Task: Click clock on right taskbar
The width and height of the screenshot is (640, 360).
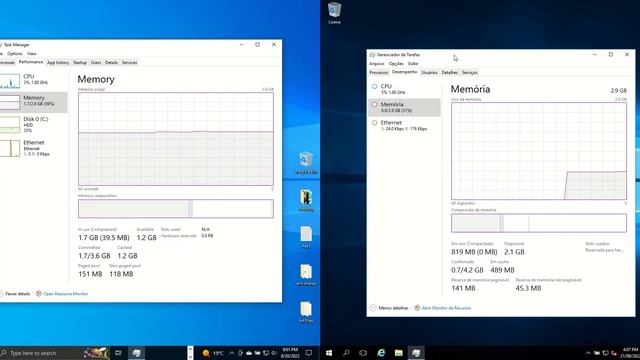Action: pos(630,353)
